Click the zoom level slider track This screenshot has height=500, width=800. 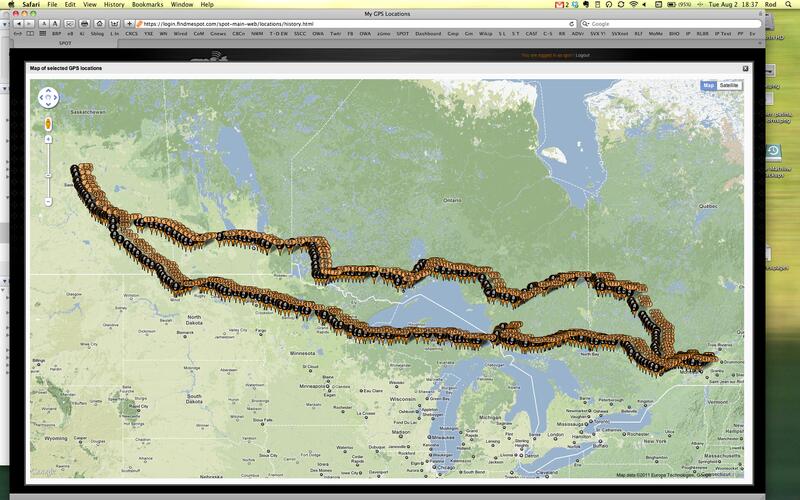[x=48, y=165]
